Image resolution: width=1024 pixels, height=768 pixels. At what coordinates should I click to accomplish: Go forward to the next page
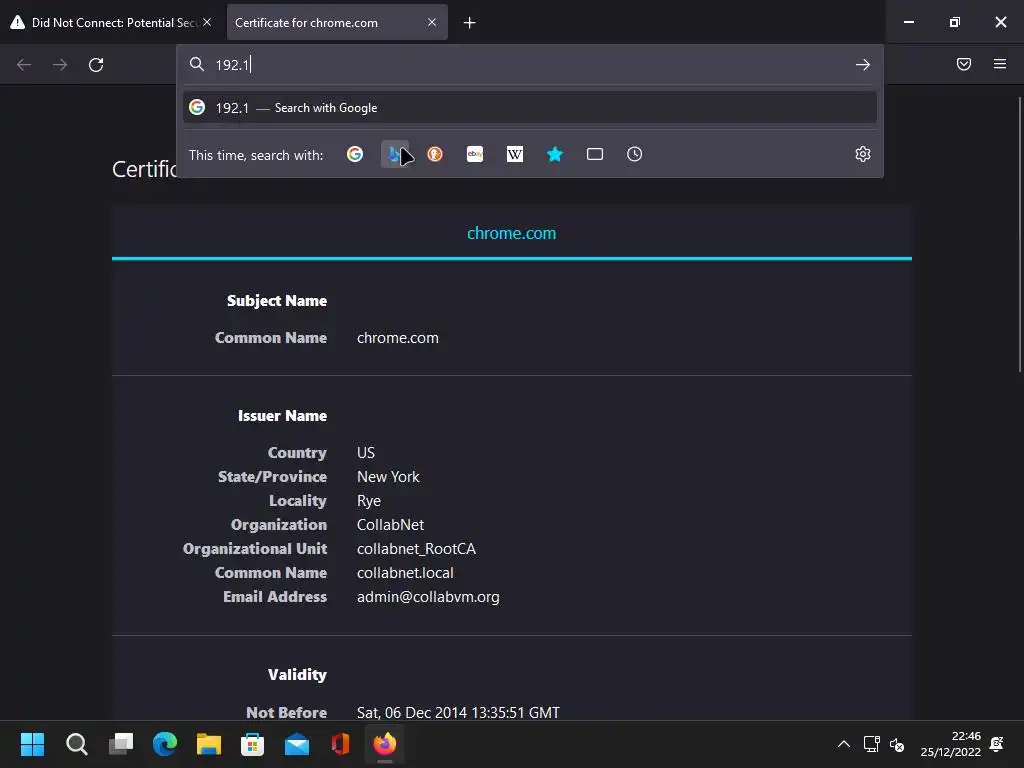[60, 65]
